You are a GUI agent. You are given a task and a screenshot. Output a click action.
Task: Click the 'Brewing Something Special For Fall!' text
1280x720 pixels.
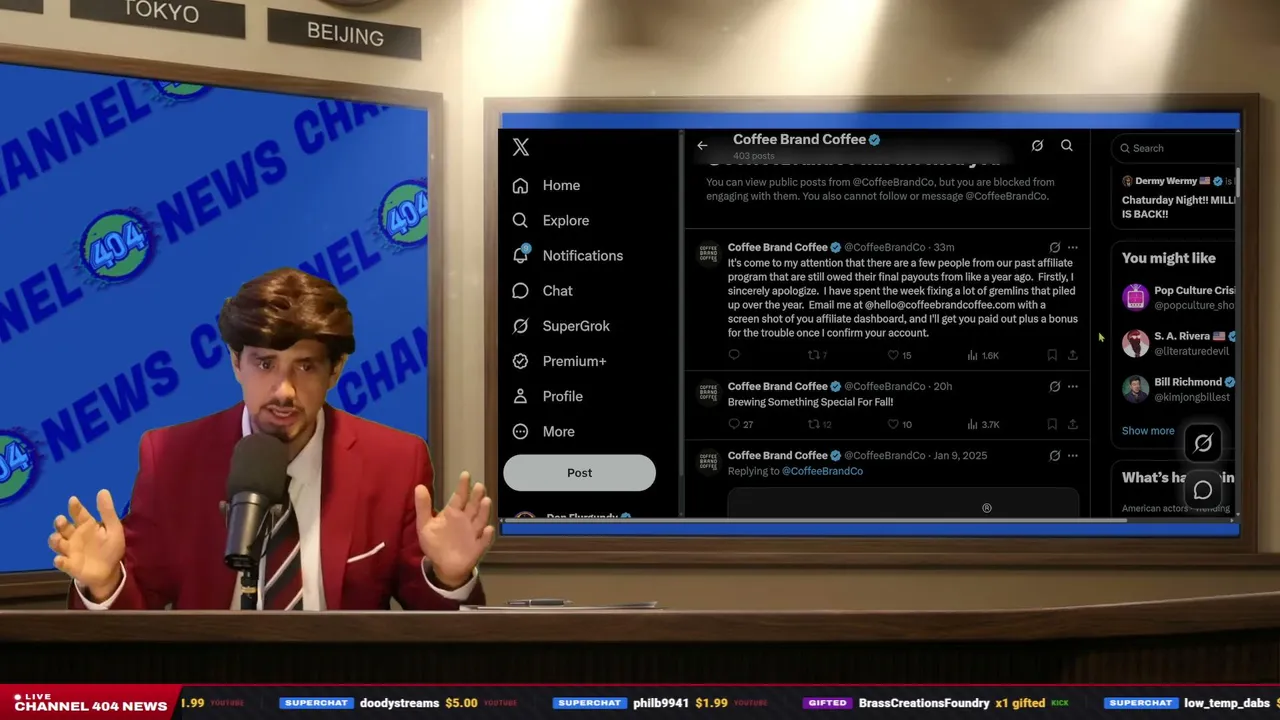pyautogui.click(x=810, y=402)
